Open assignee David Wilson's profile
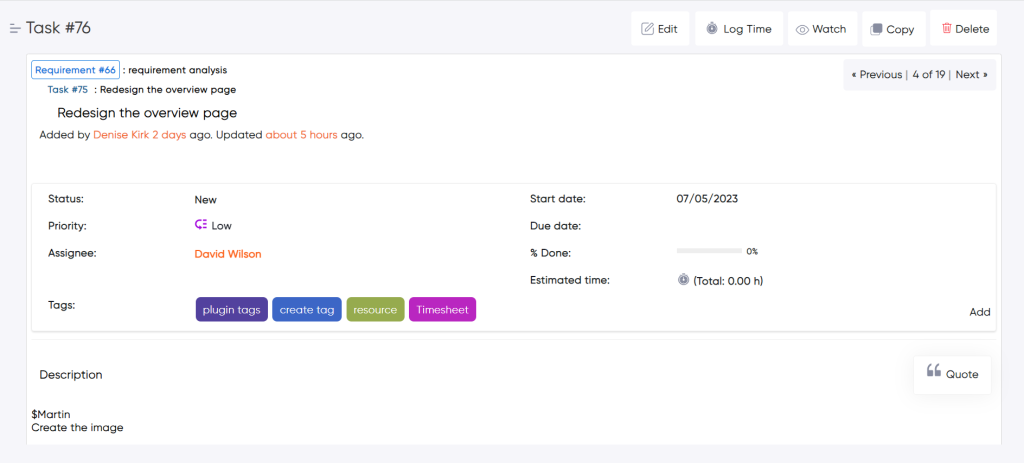The image size is (1024, 463). coord(228,254)
